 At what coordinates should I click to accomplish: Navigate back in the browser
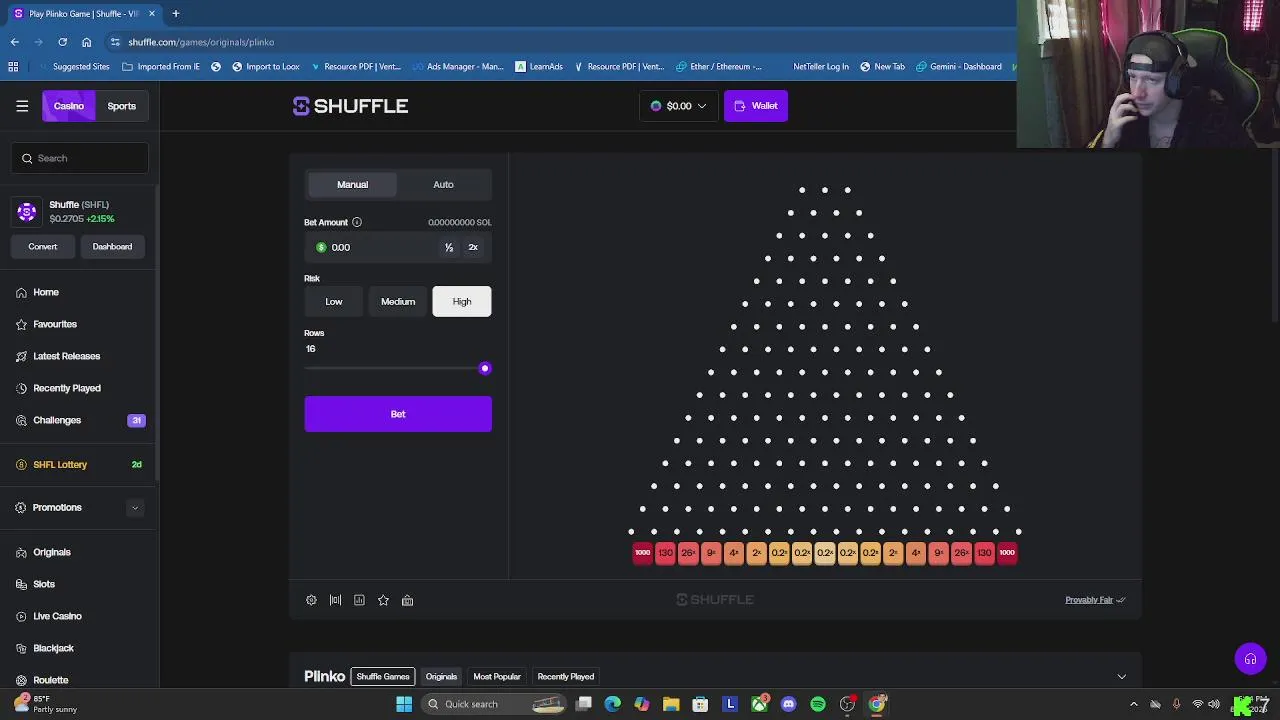15,42
